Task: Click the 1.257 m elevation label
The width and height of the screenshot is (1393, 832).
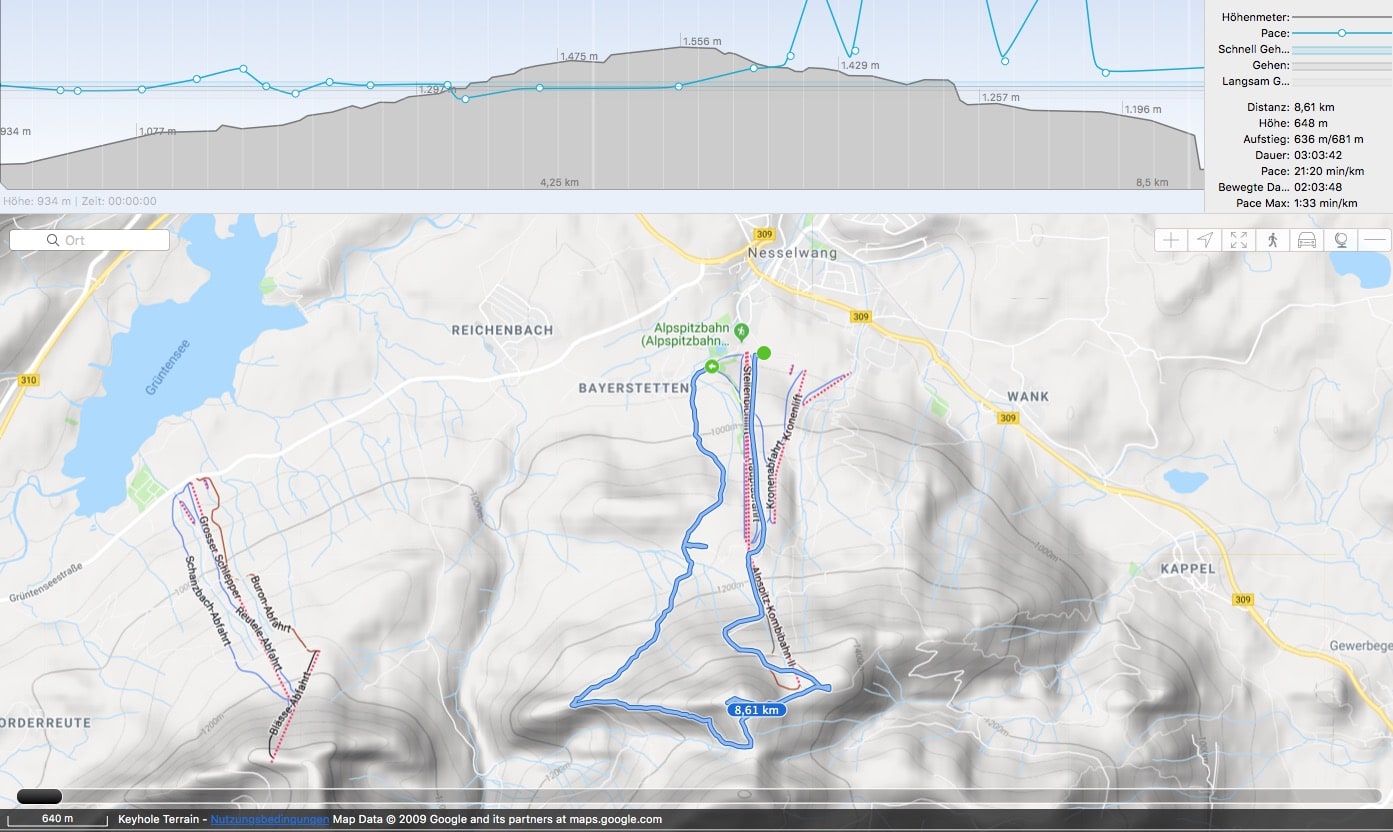Action: 1000,97
